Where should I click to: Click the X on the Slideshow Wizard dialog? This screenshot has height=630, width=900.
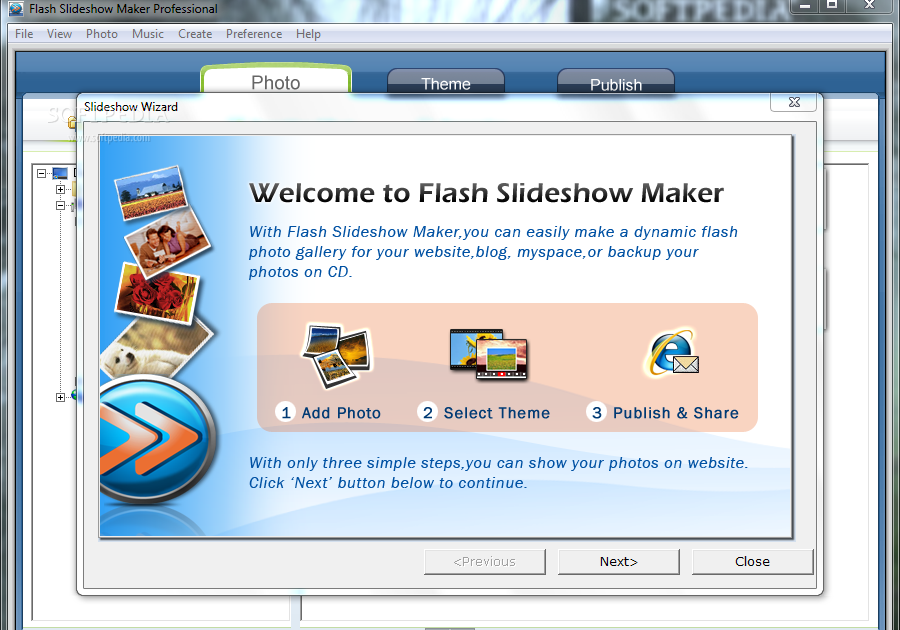(793, 102)
